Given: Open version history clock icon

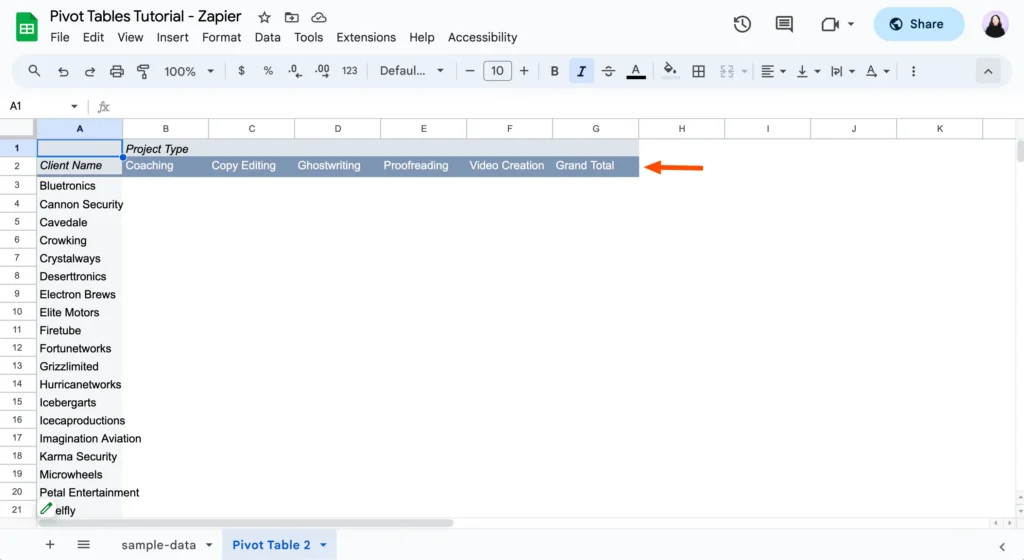Looking at the screenshot, I should 742,24.
